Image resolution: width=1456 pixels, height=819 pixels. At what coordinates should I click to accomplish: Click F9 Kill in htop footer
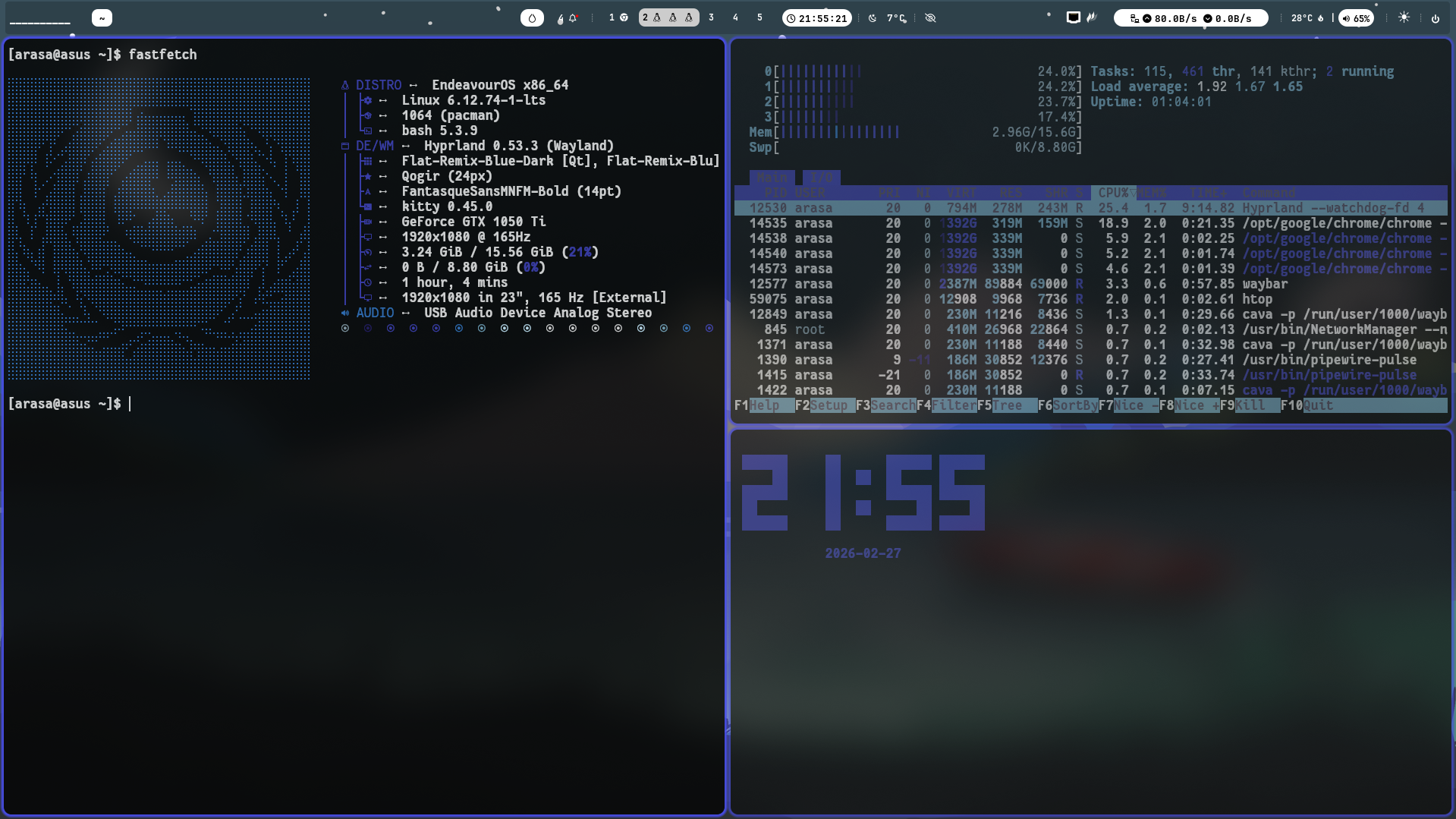pos(1250,405)
